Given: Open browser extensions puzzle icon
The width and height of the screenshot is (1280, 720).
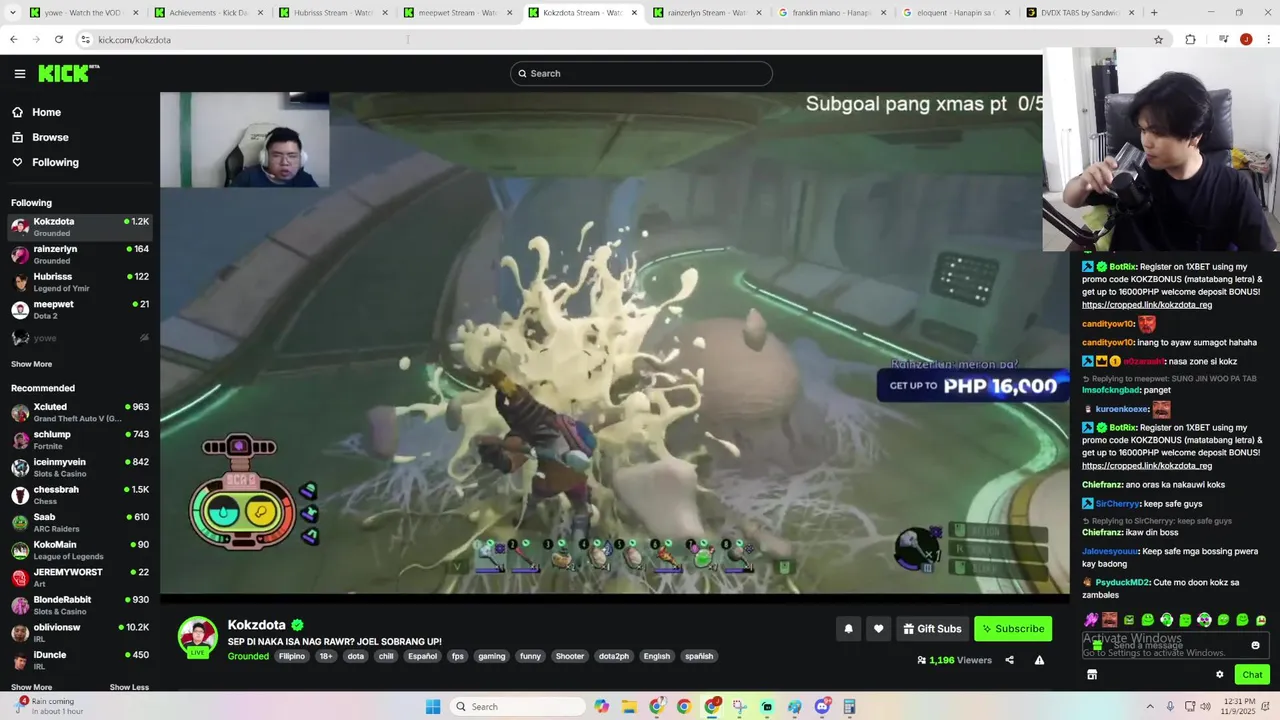Looking at the screenshot, I should coord(1190,39).
